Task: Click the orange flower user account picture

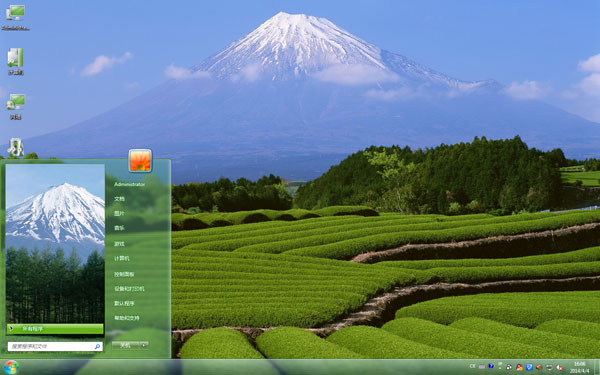Action: tap(140, 160)
